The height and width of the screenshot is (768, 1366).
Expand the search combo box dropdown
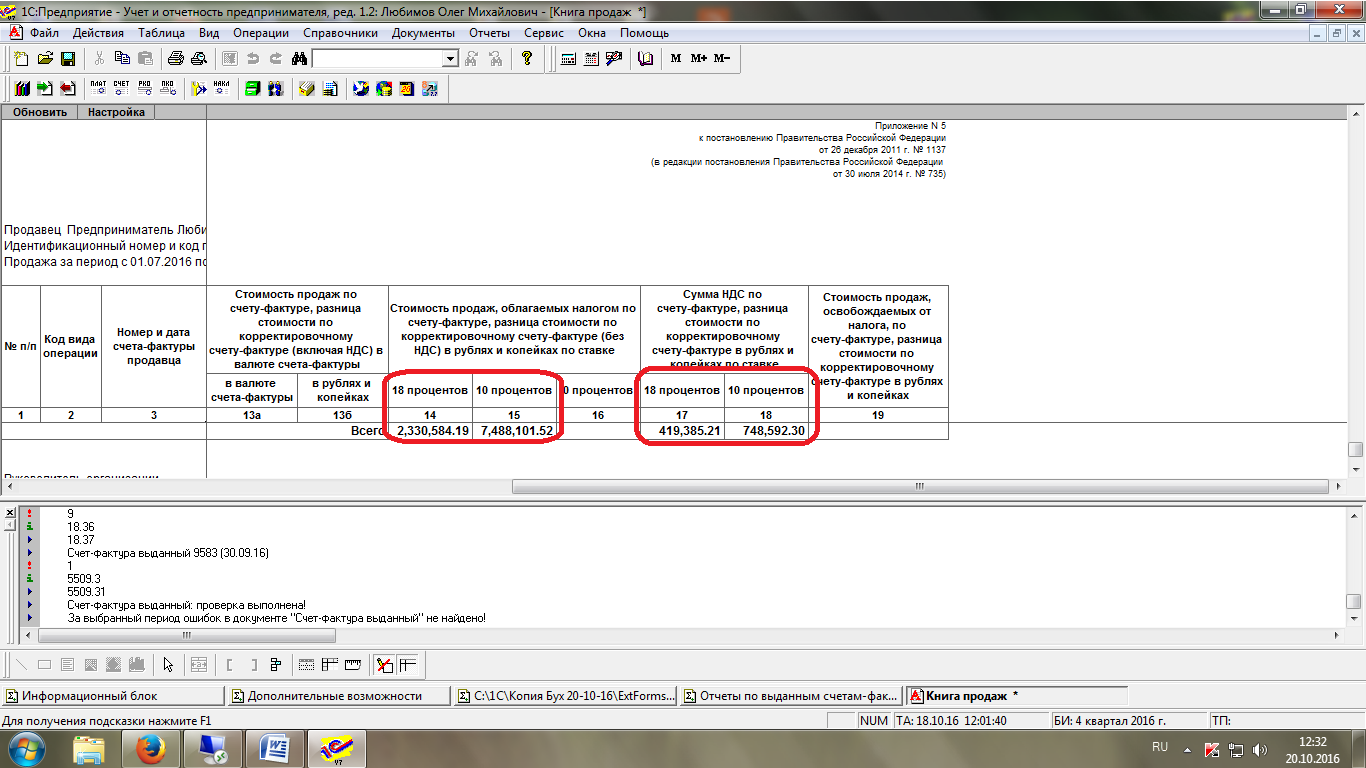(x=449, y=59)
